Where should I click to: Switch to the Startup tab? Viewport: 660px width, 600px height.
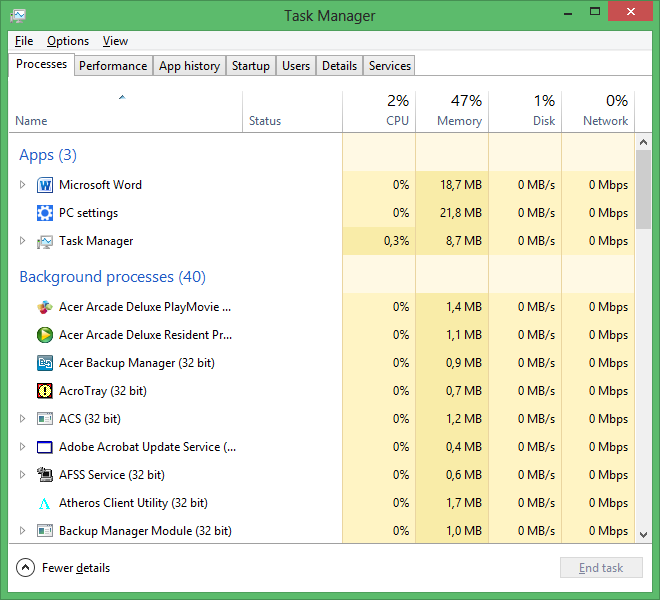pos(251,66)
